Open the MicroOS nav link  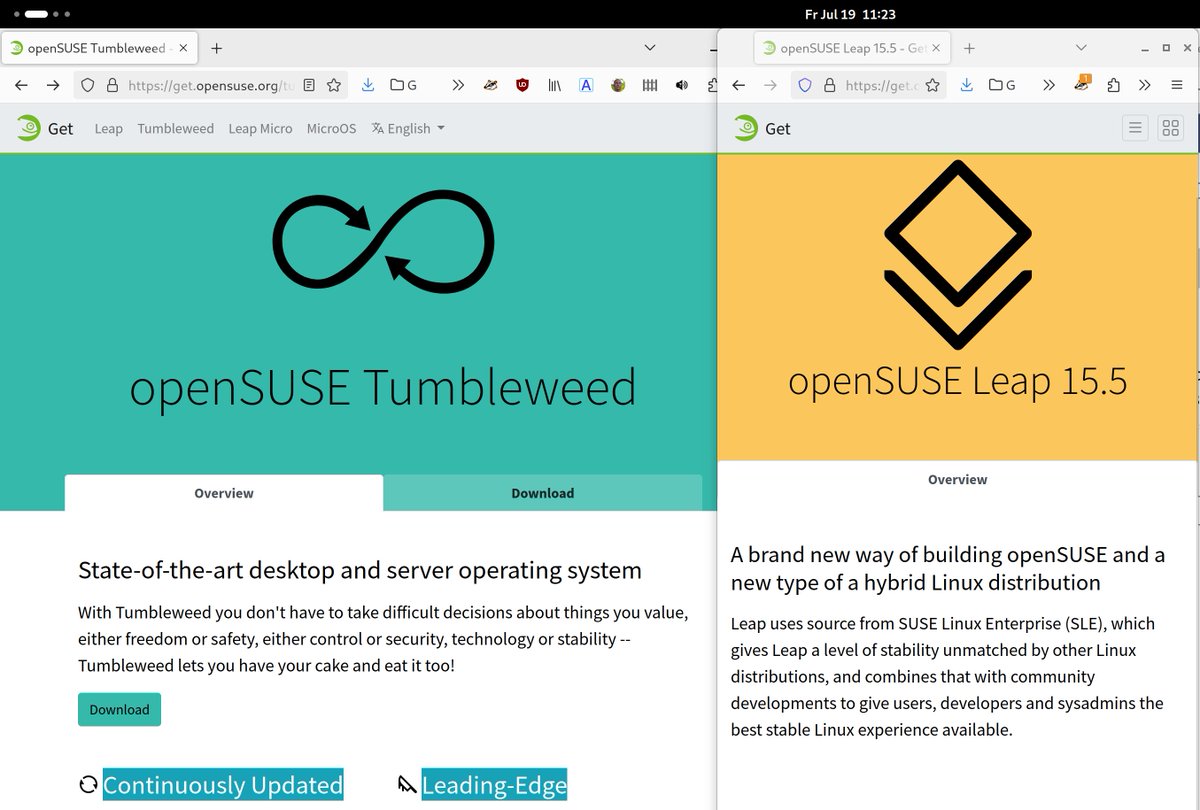pos(331,128)
